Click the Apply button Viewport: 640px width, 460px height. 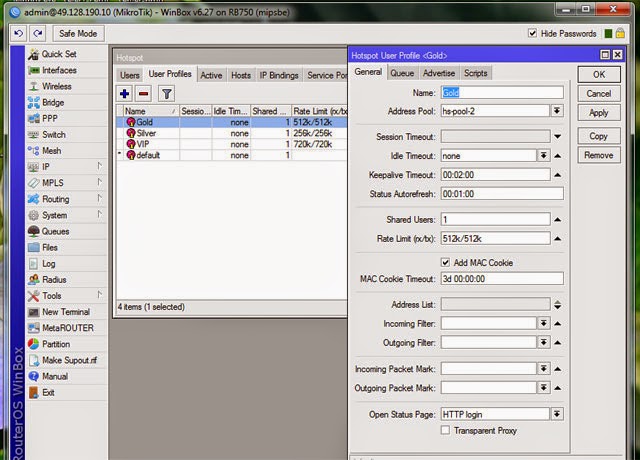click(599, 113)
